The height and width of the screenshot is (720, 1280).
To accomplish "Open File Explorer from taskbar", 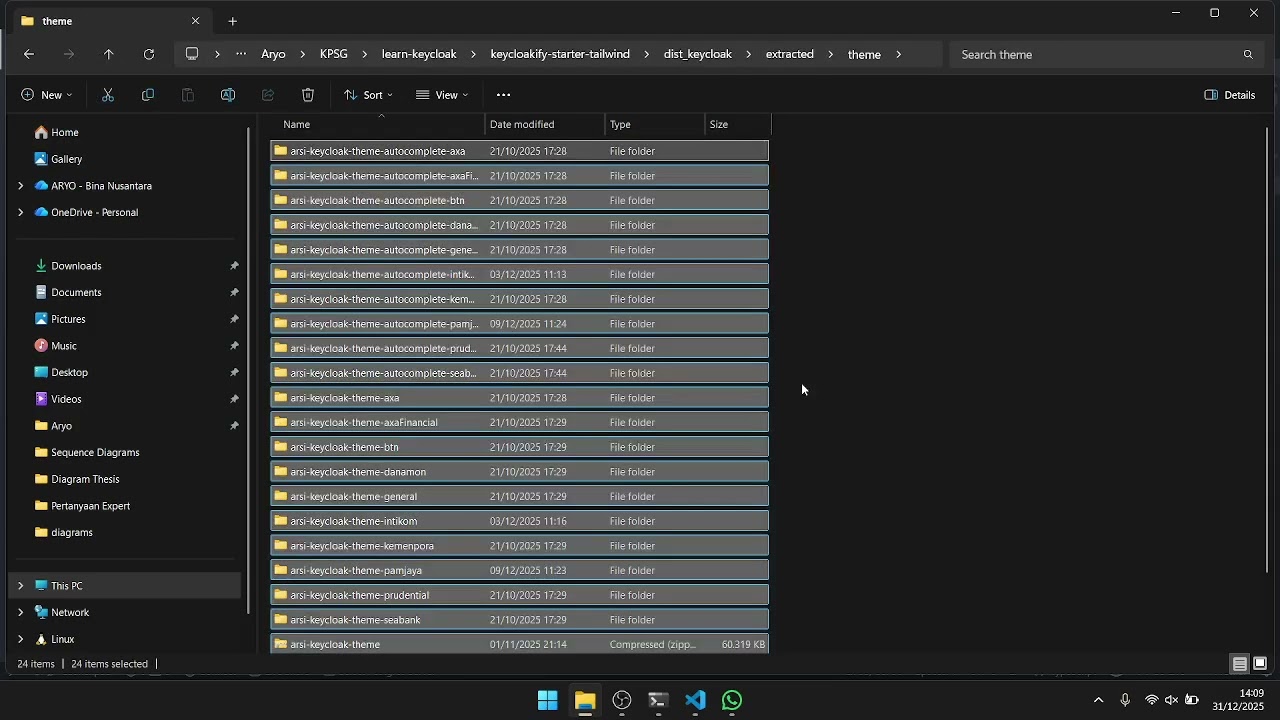I will click(585, 701).
